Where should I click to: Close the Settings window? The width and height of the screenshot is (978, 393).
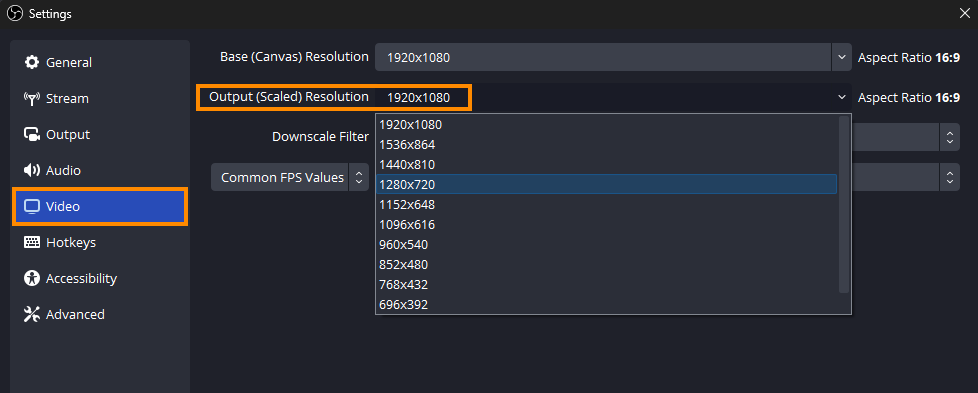point(964,13)
